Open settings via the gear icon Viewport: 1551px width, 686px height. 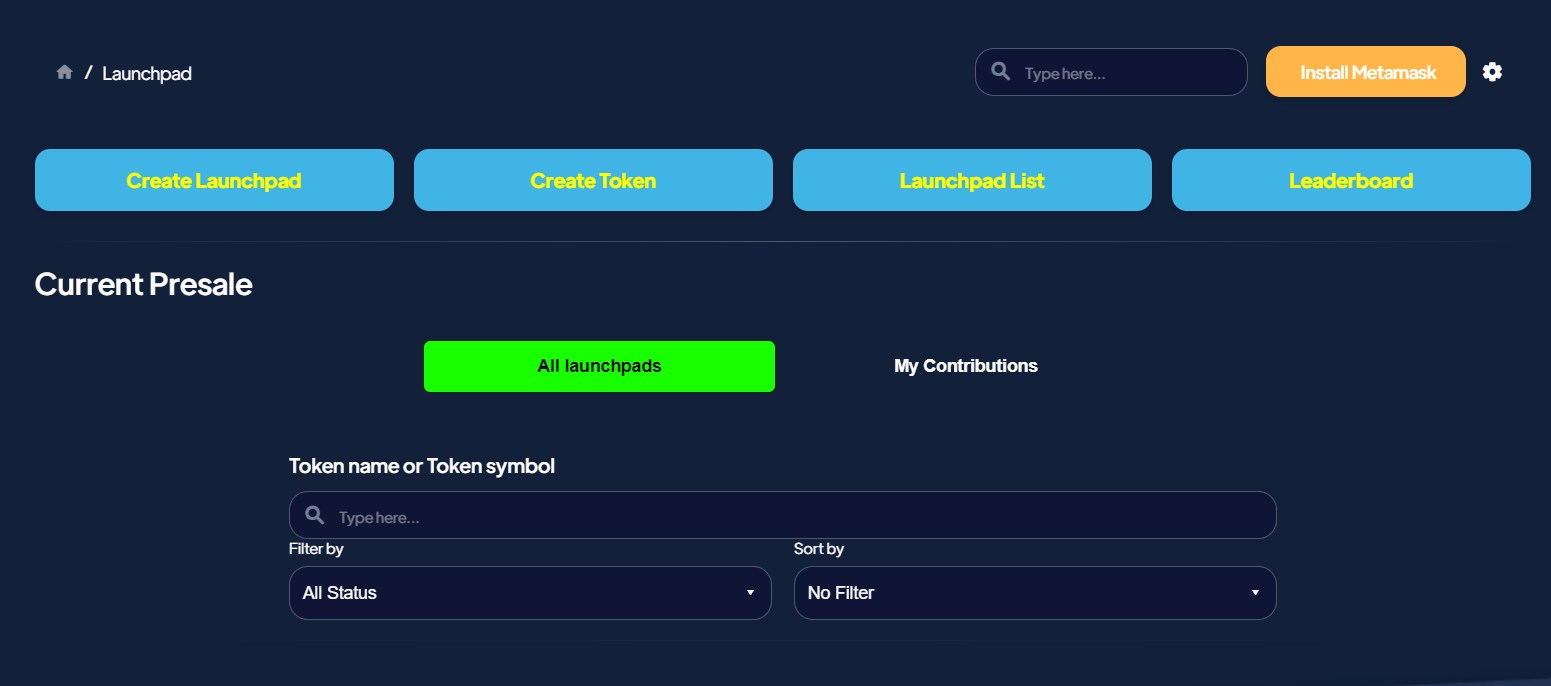point(1492,72)
